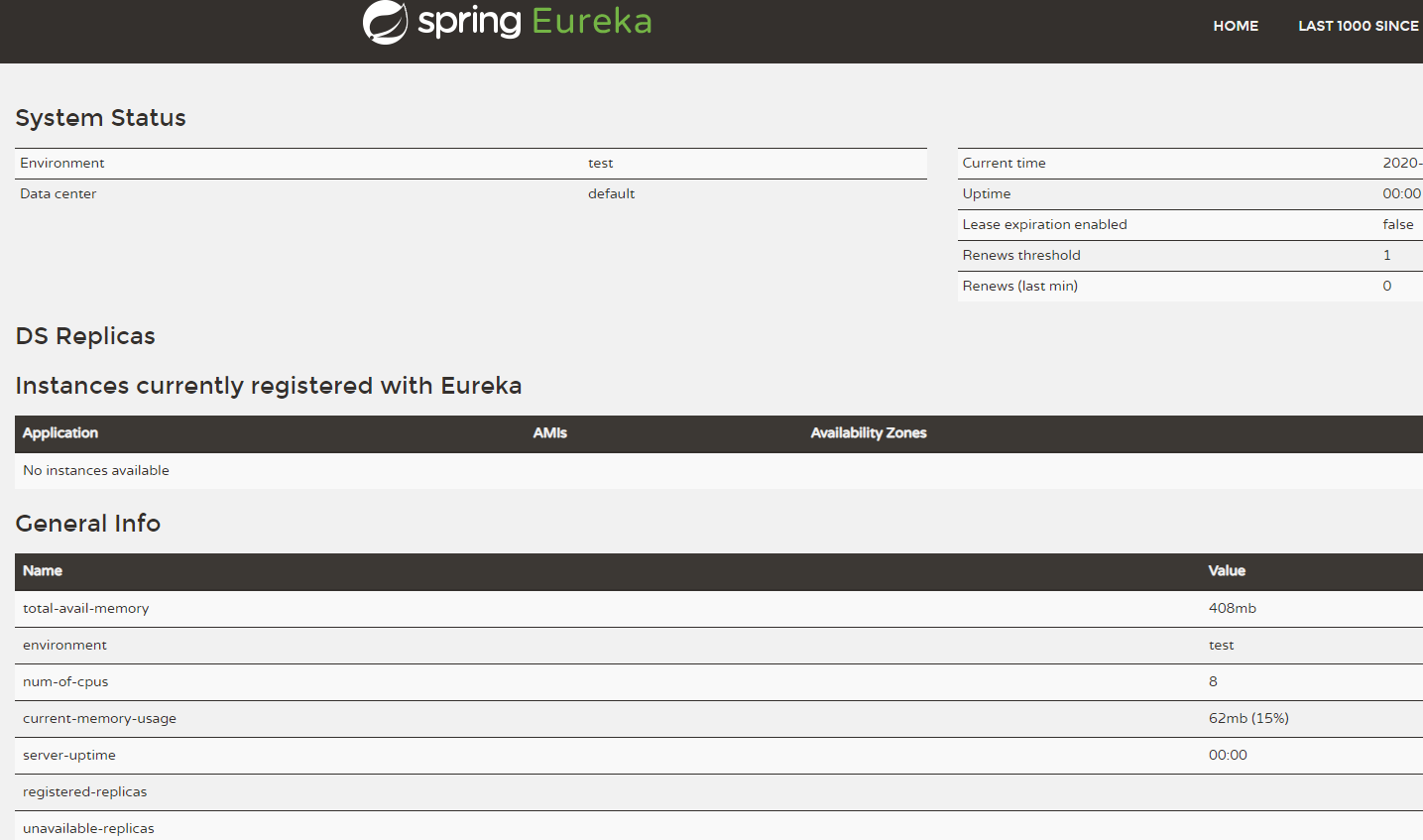The width and height of the screenshot is (1423, 840).
Task: Select the "Data center" label
Action: 59,193
